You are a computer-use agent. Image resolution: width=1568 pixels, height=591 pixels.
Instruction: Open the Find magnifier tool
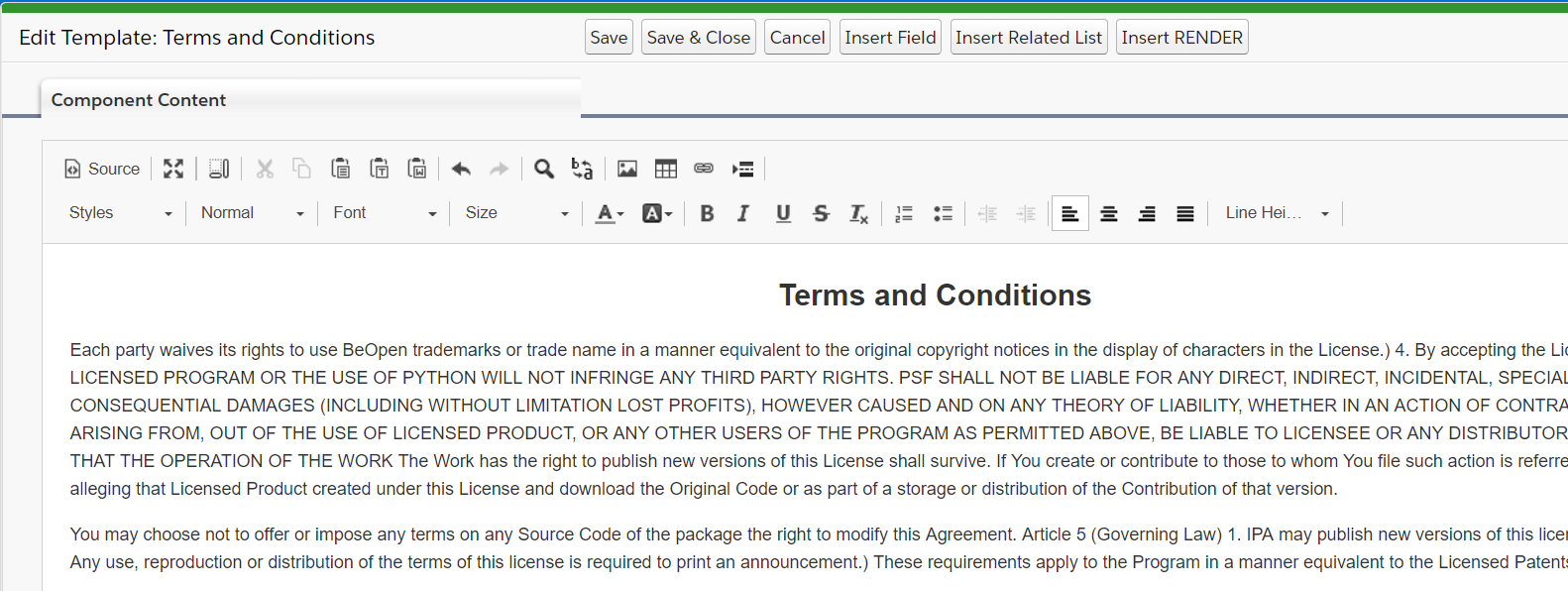(544, 170)
